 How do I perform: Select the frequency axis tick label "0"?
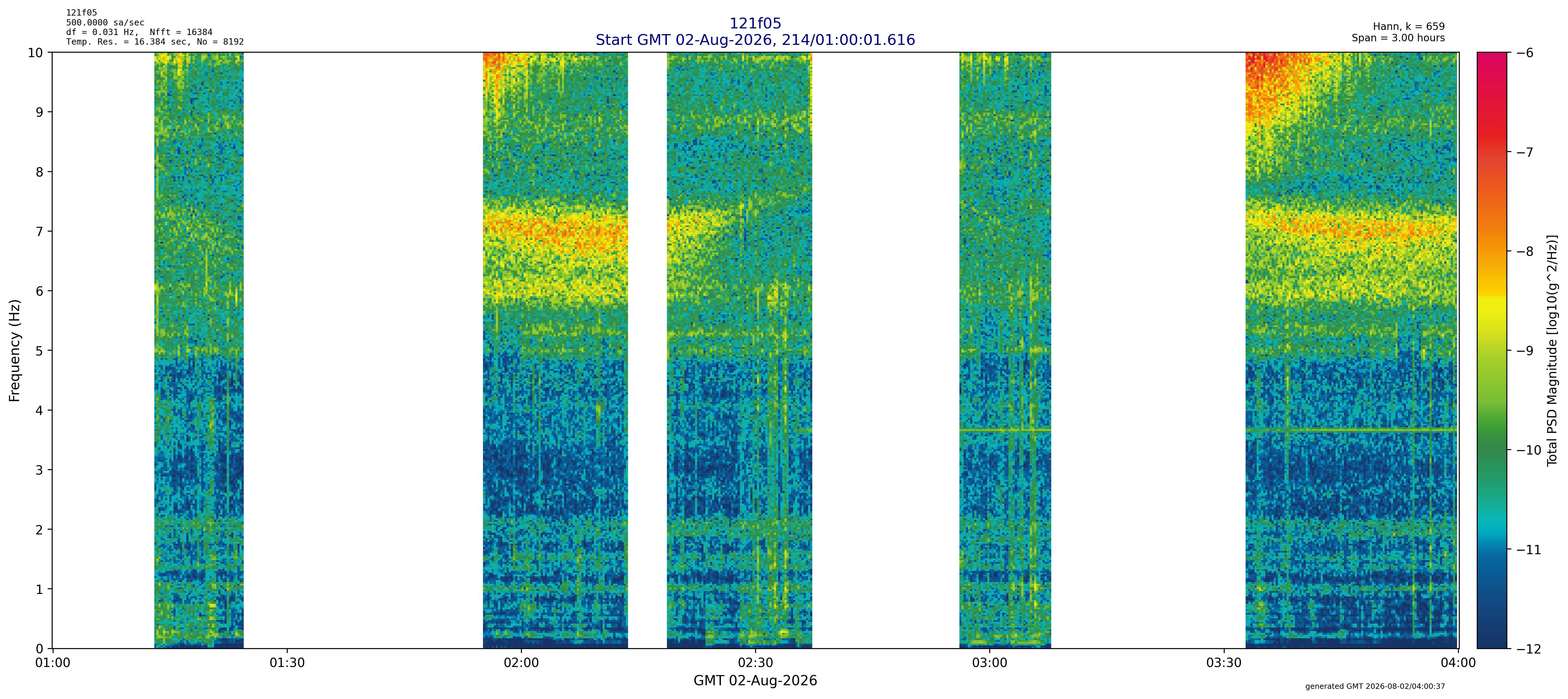tap(39, 650)
